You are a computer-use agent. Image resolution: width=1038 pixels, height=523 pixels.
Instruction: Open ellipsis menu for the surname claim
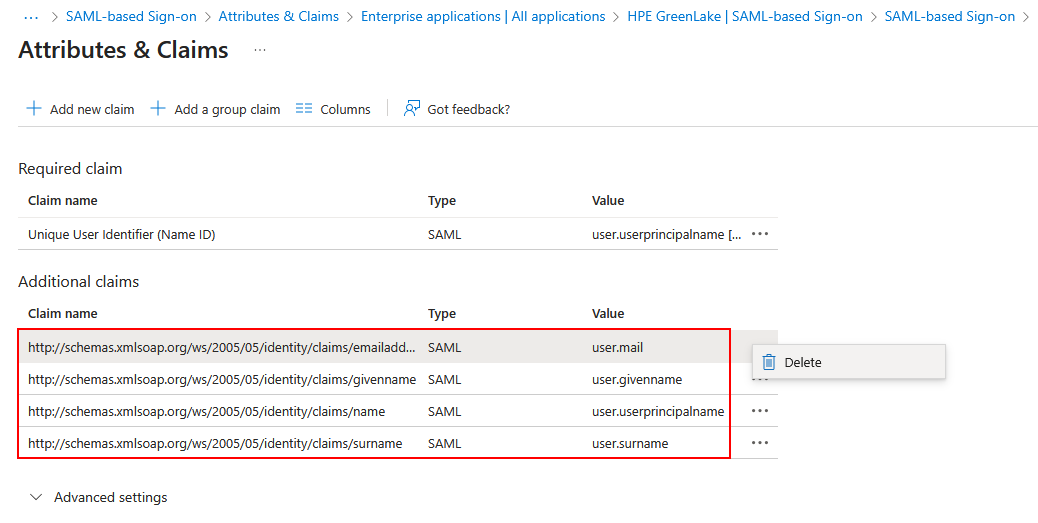pyautogui.click(x=760, y=443)
